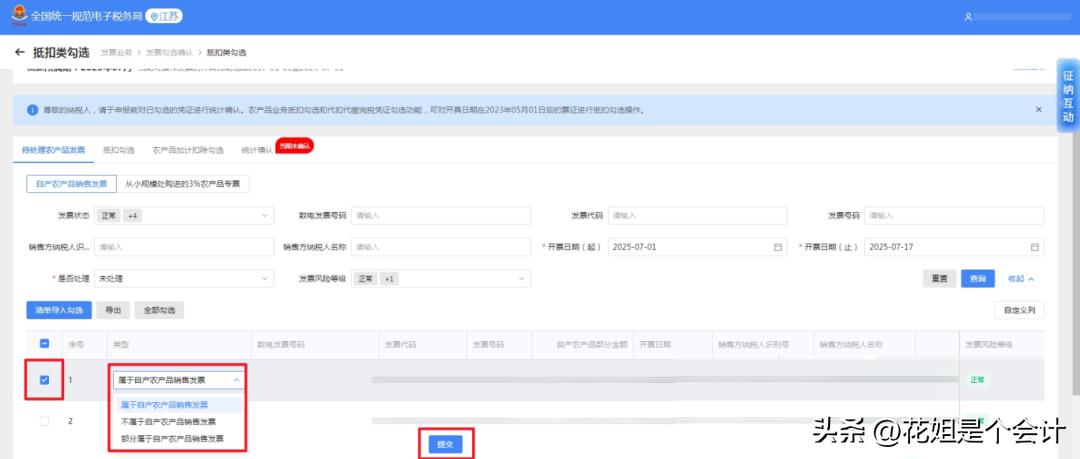The image size is (1080, 459).
Task: Click the 当期未确认 red badge
Action: pyautogui.click(x=295, y=145)
